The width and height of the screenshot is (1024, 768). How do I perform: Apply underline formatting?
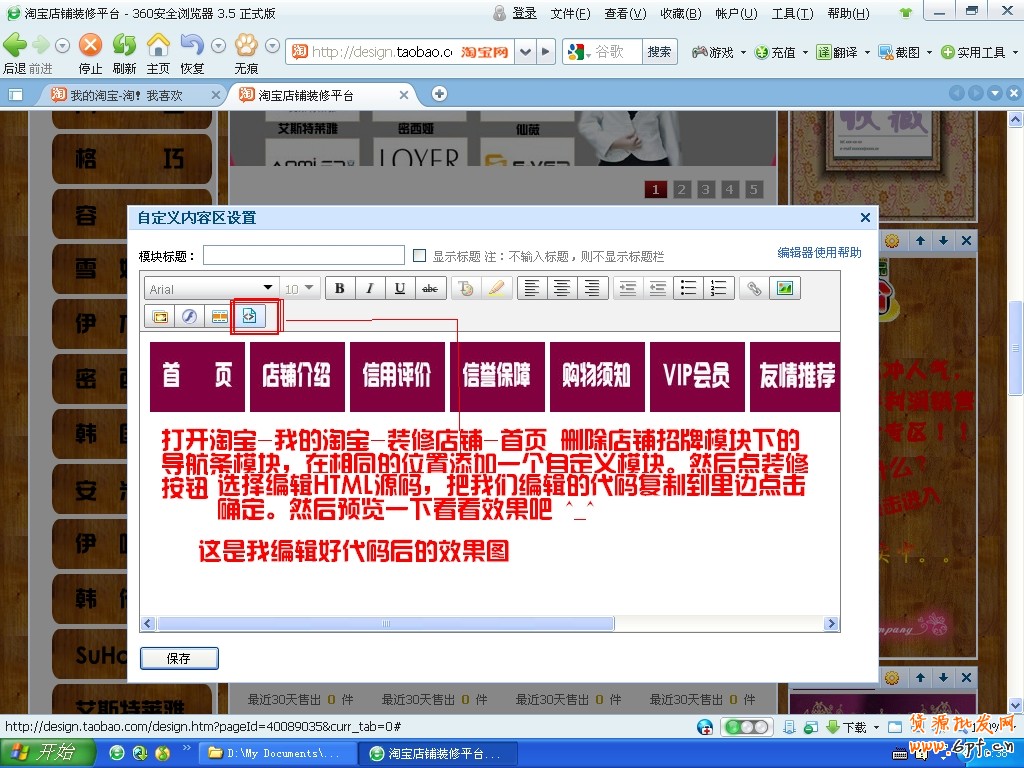400,288
